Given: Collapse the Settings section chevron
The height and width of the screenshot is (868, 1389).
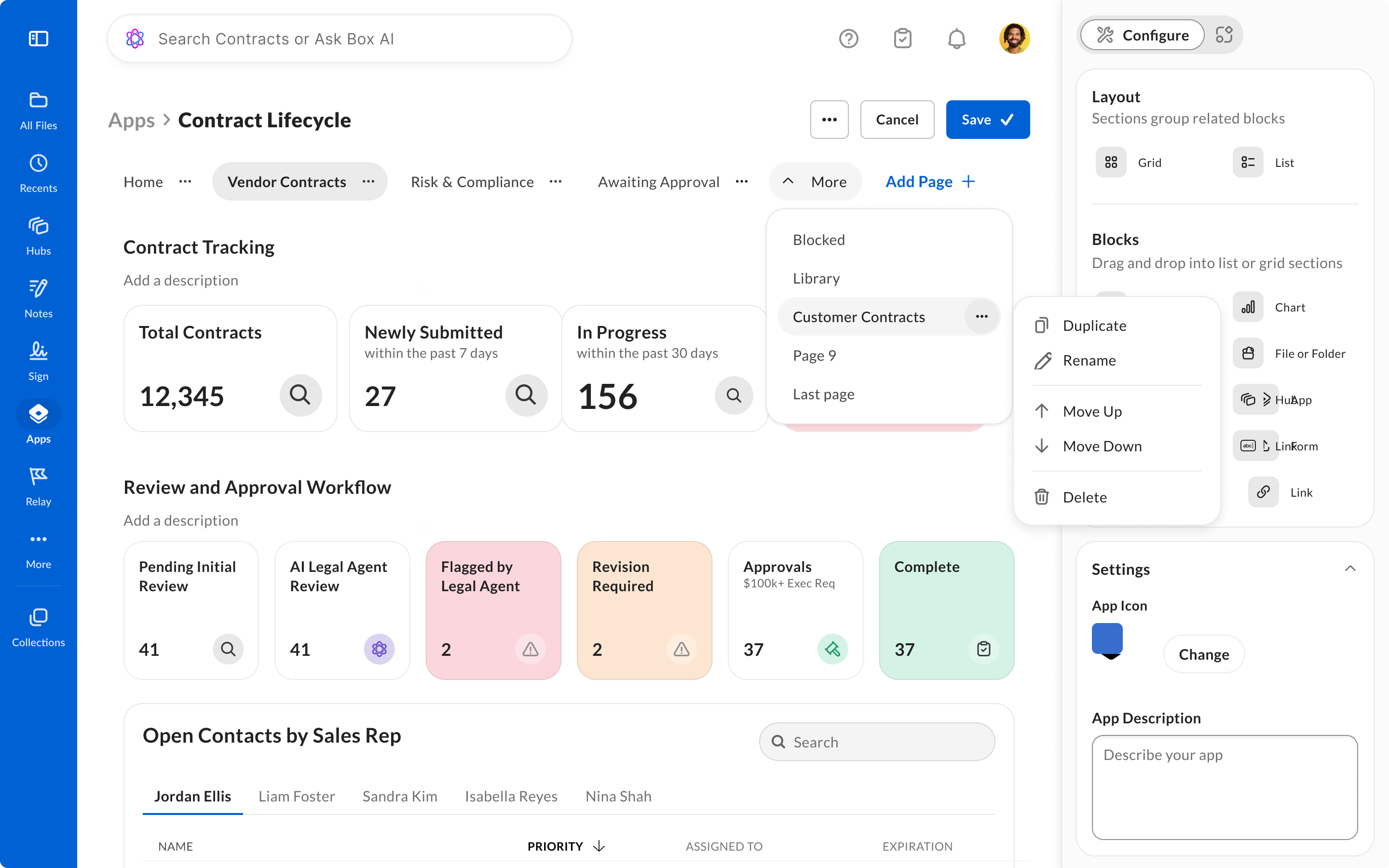Looking at the screenshot, I should 1350,569.
